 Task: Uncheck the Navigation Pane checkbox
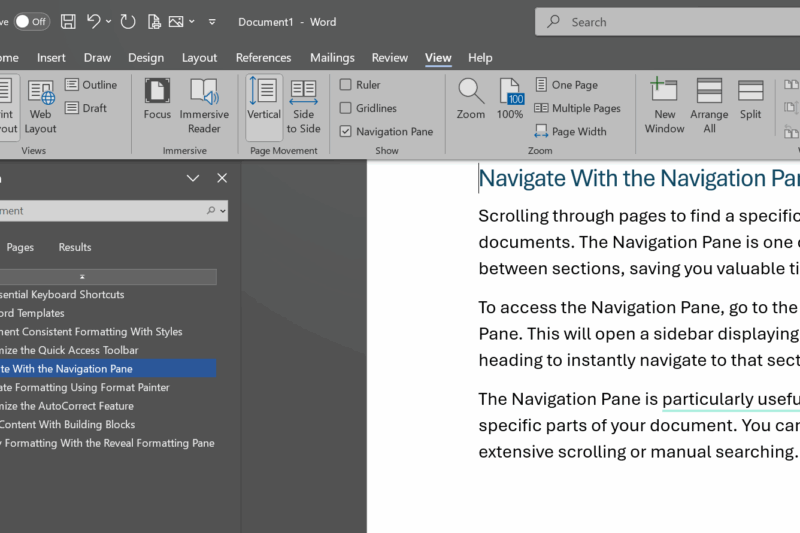click(345, 132)
